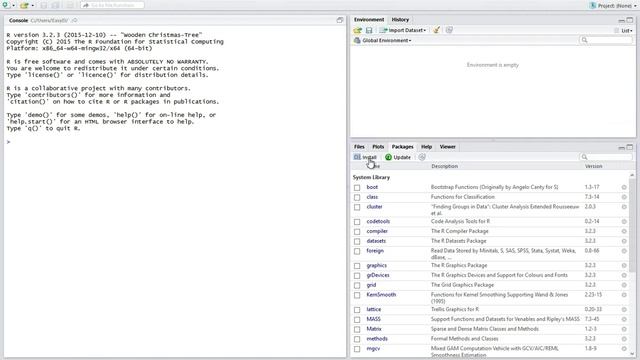Click the New File icon in main toolbar
The image size is (640, 360).
(x=6, y=5)
